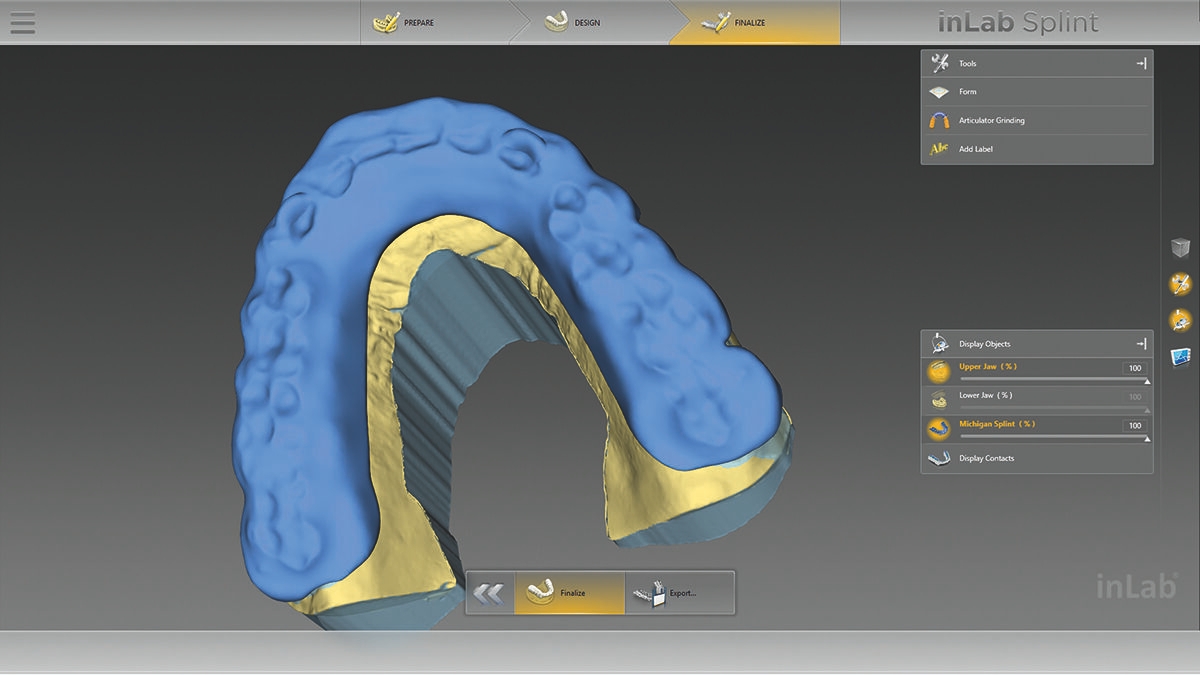Select the FINALIZE step tab
Viewport: 1200px width, 675px height.
pos(755,22)
